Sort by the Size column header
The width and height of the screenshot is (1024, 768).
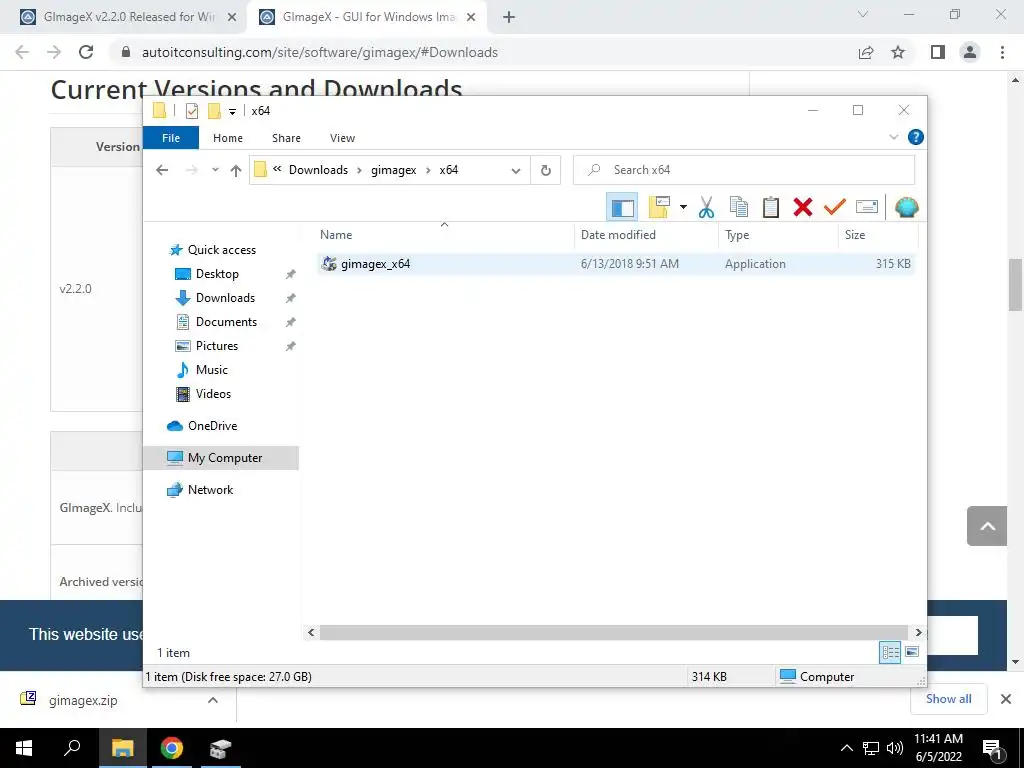[878, 234]
